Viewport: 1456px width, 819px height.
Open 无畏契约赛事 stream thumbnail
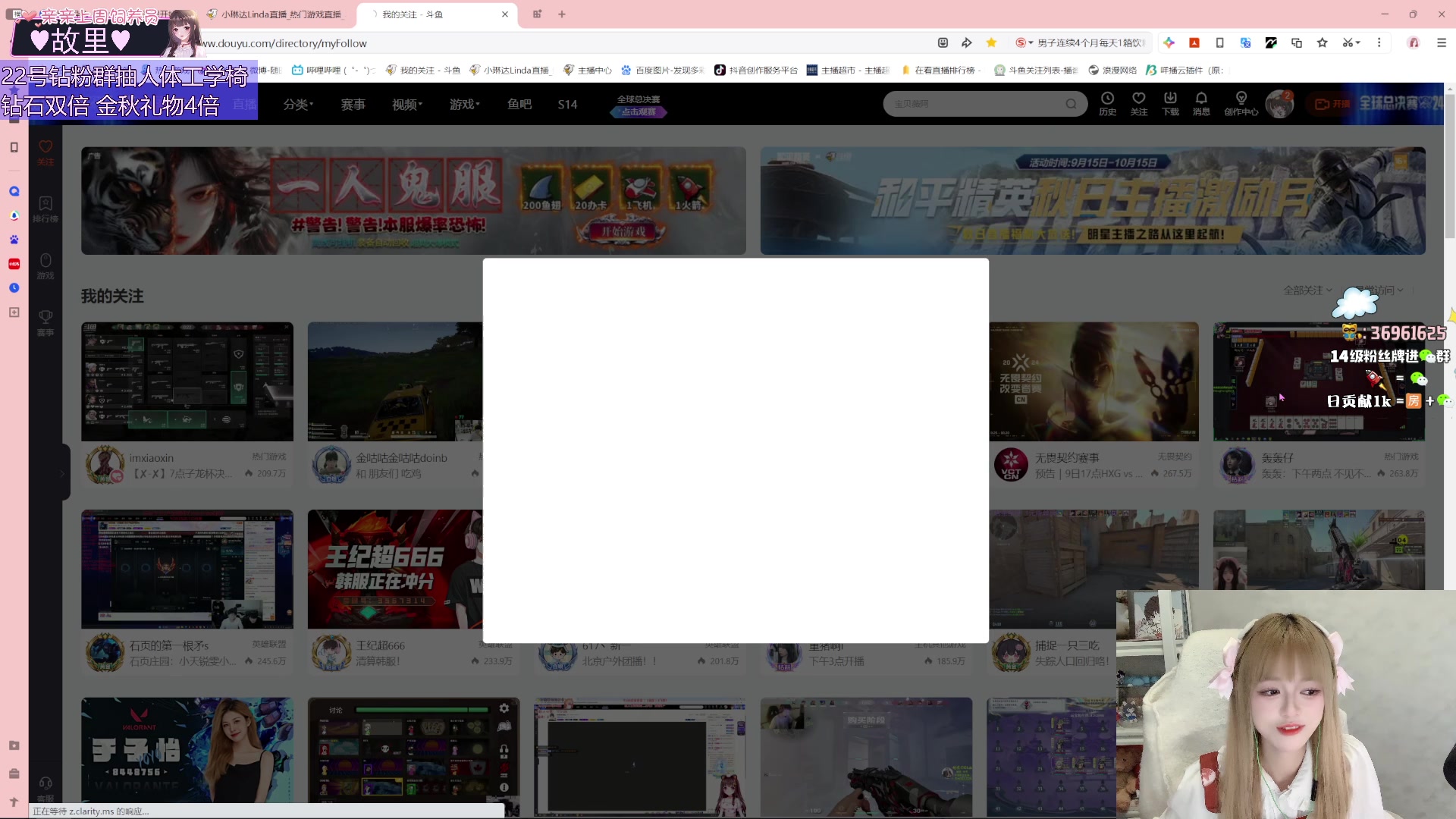click(x=1094, y=381)
